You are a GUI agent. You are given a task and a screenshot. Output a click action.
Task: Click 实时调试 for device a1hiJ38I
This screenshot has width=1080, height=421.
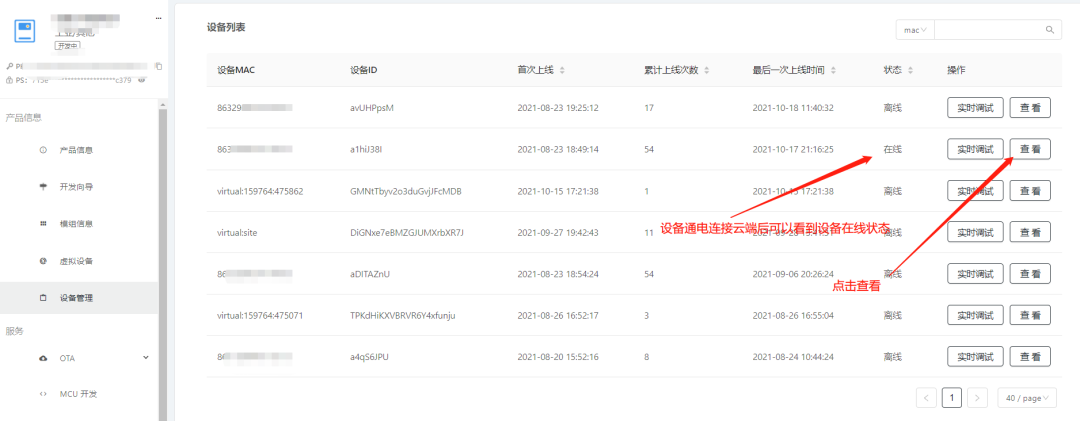(x=975, y=150)
